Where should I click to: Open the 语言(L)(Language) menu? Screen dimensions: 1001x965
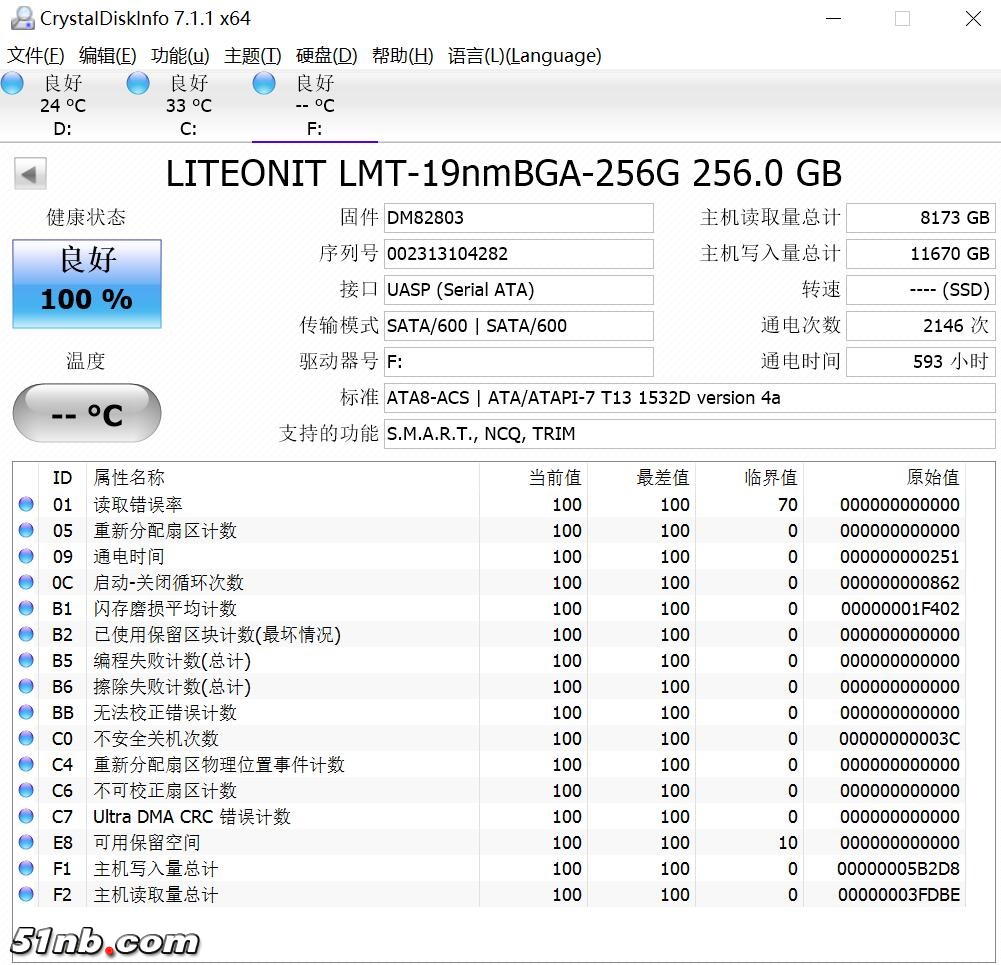(x=525, y=56)
